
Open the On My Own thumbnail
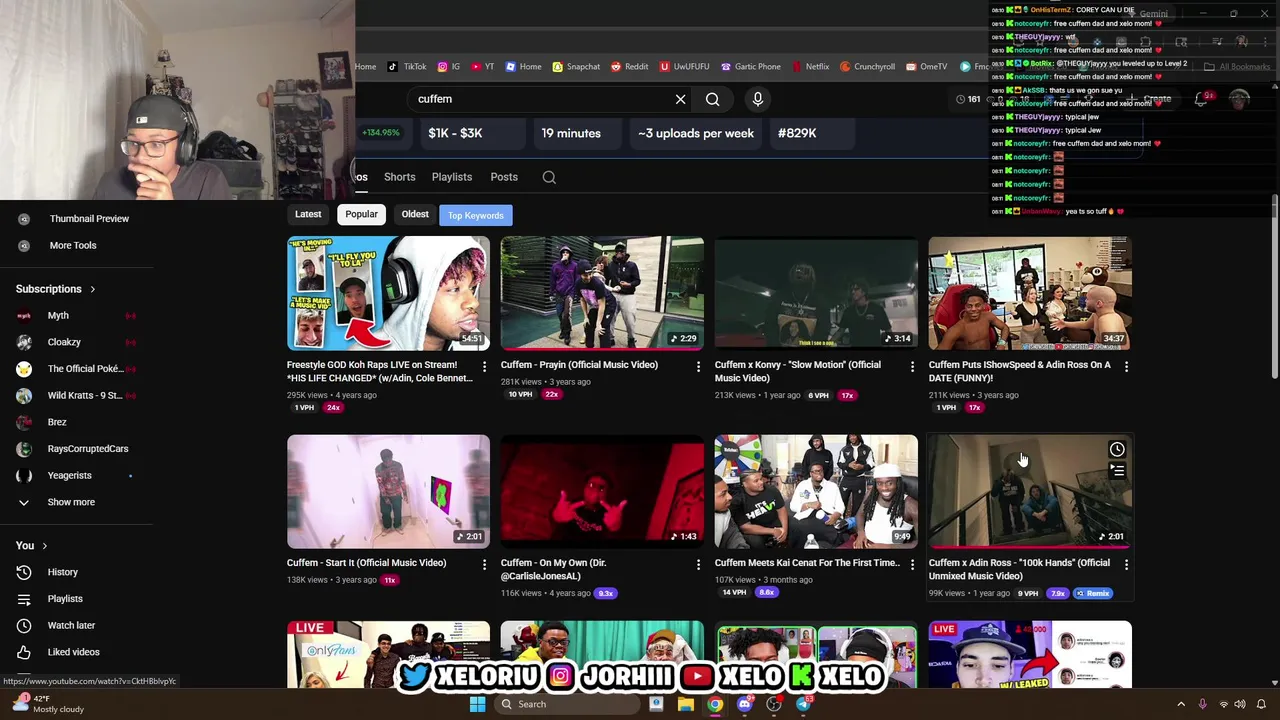pyautogui.click(x=602, y=491)
